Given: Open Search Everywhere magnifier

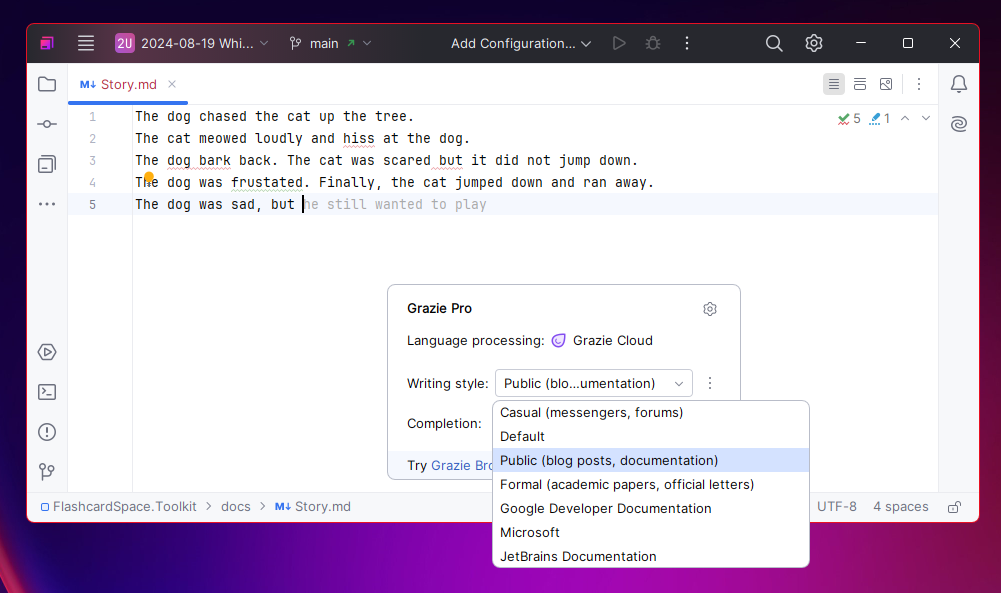Looking at the screenshot, I should pos(774,43).
